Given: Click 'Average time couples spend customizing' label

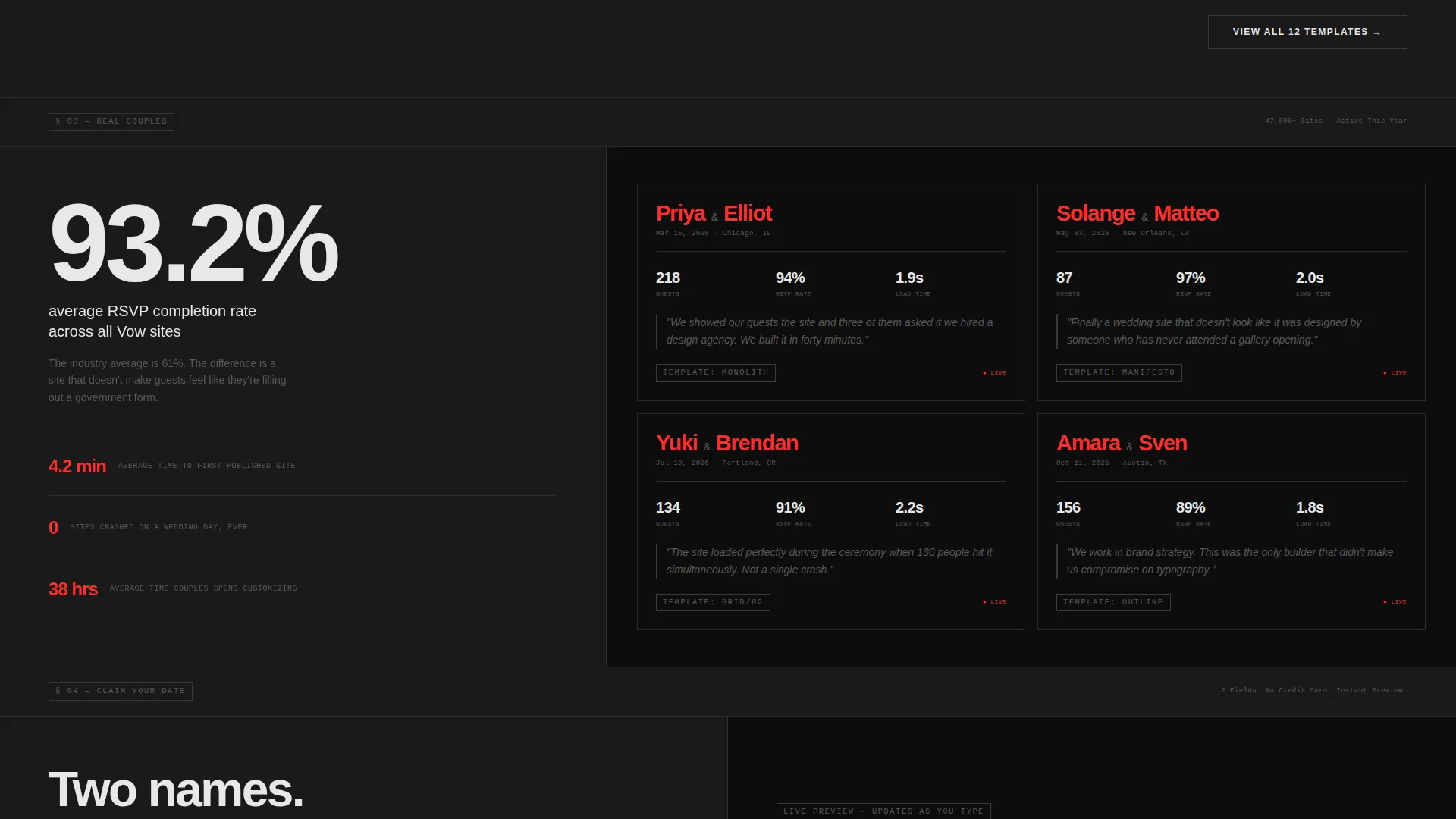Looking at the screenshot, I should pos(203,588).
